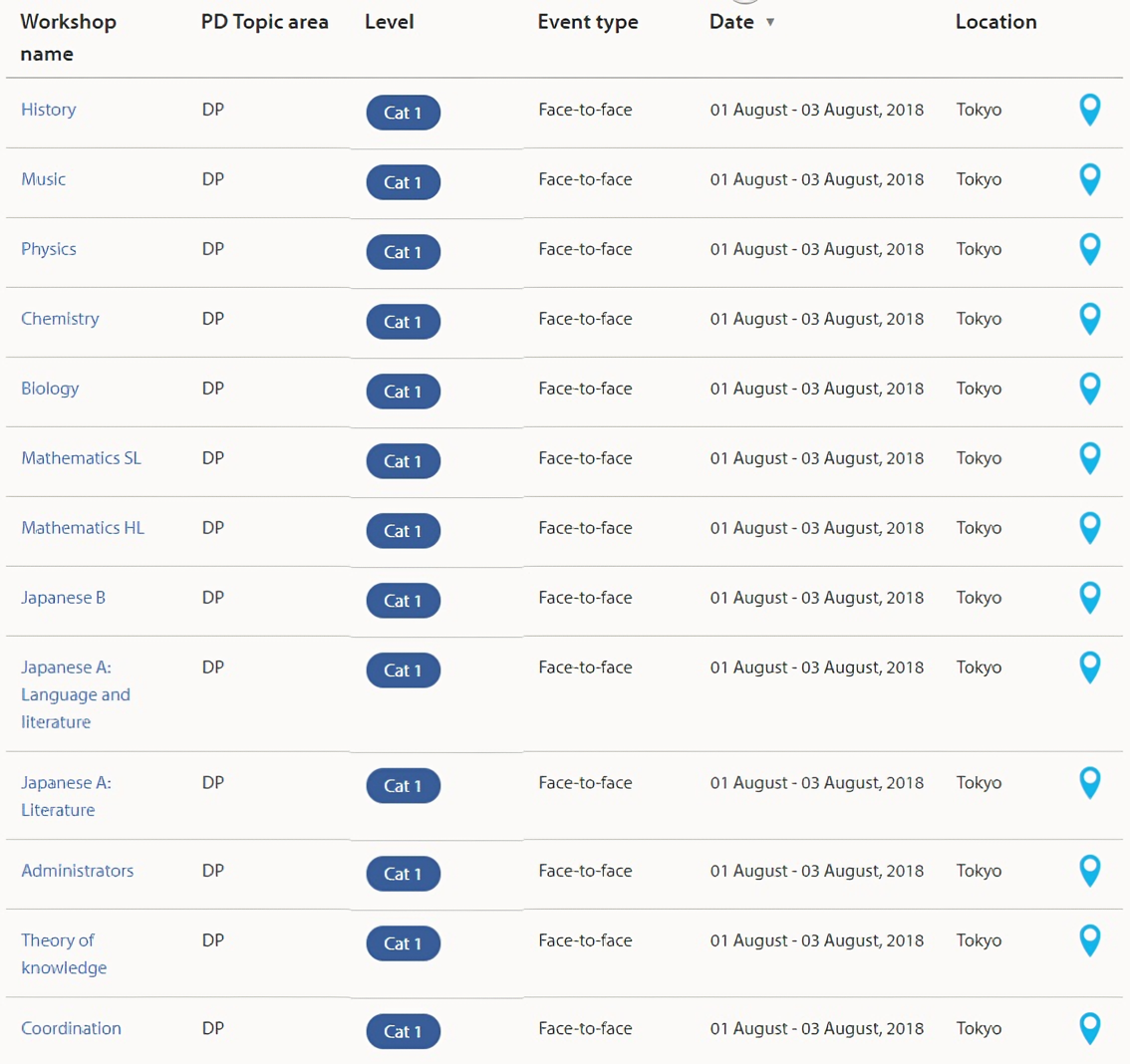The width and height of the screenshot is (1130, 1064).
Task: Click the Location column header
Action: 995,22
